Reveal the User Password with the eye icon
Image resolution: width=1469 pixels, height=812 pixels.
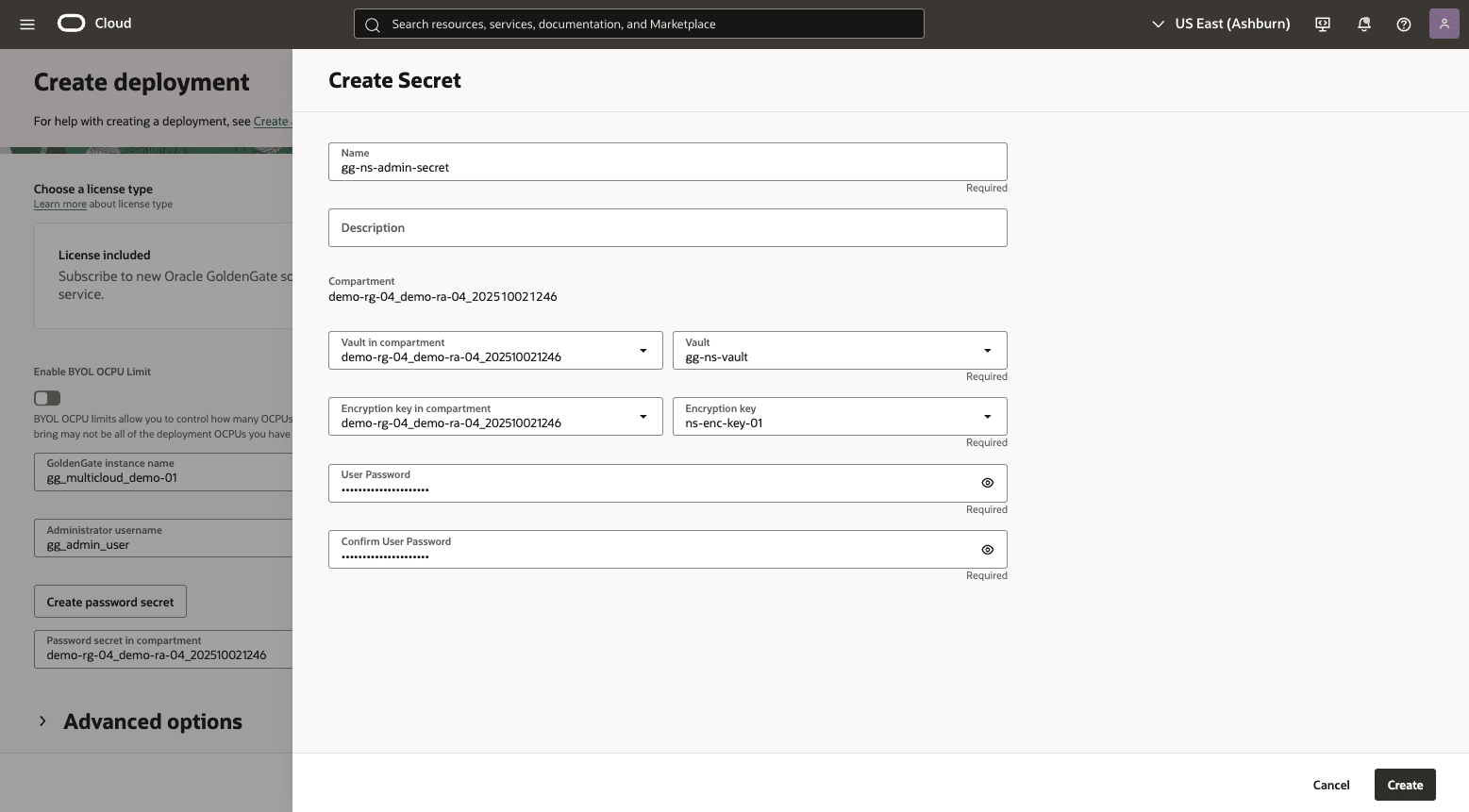click(x=987, y=482)
